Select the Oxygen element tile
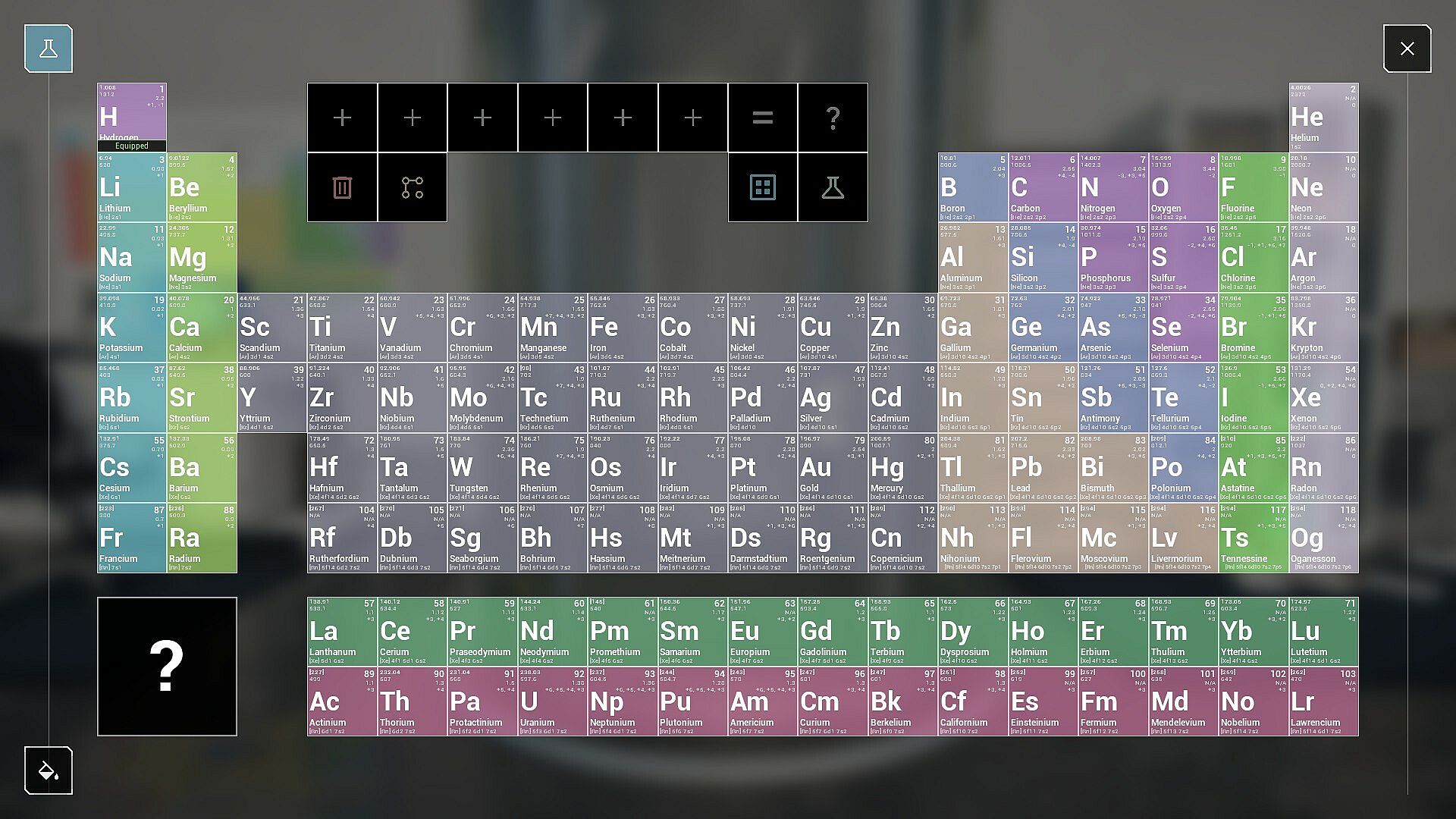 [x=1183, y=187]
